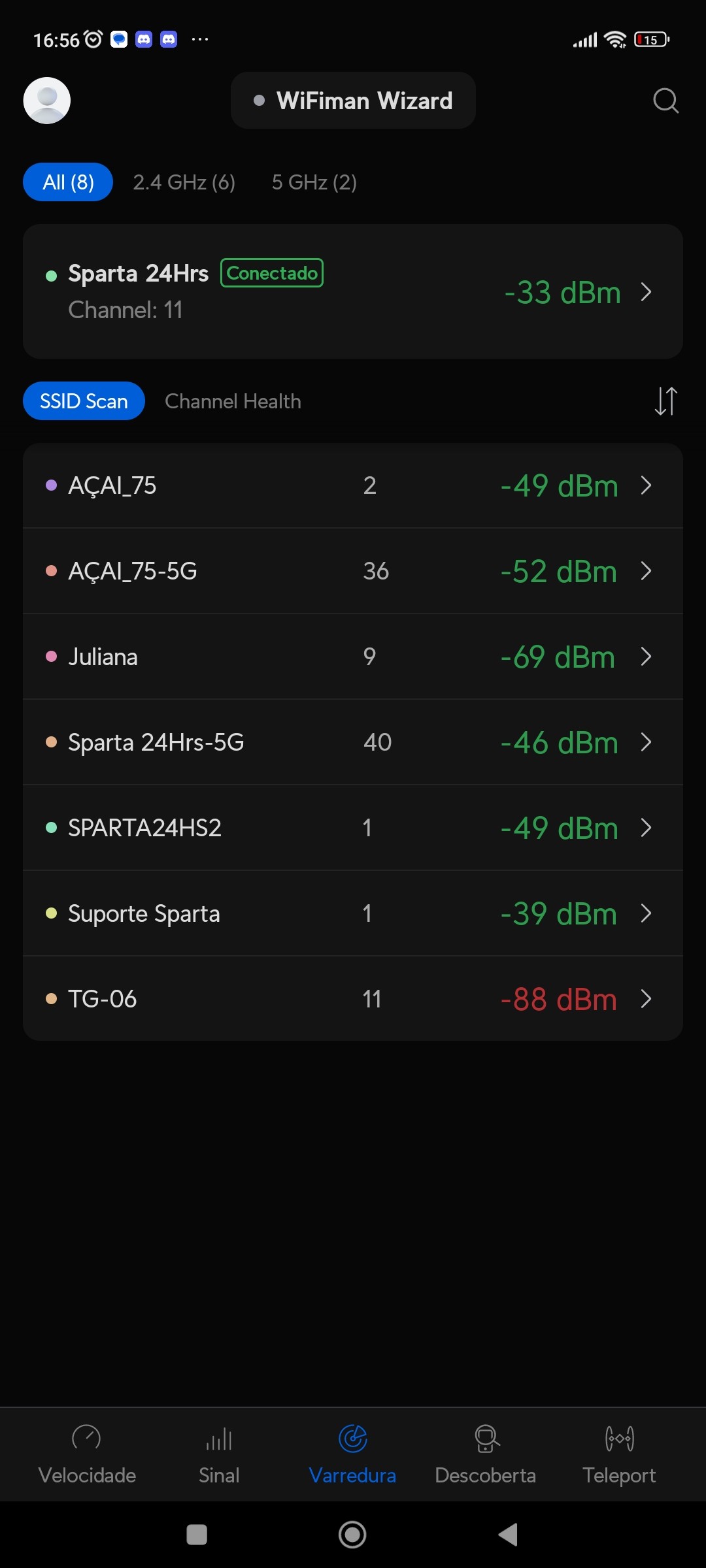Open the user profile avatar
The image size is (706, 1568).
[47, 101]
